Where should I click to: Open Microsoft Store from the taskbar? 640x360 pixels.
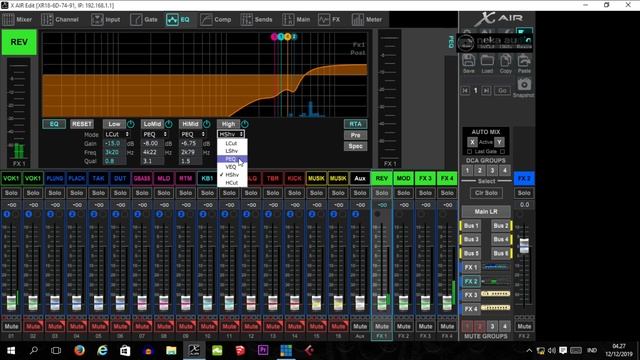[x=125, y=350]
